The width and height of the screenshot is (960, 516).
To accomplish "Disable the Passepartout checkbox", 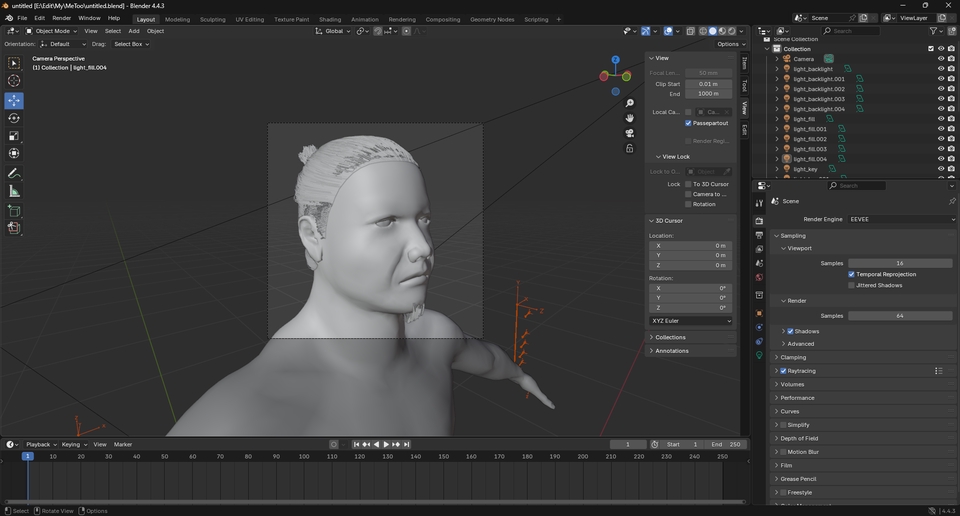I will [x=688, y=123].
